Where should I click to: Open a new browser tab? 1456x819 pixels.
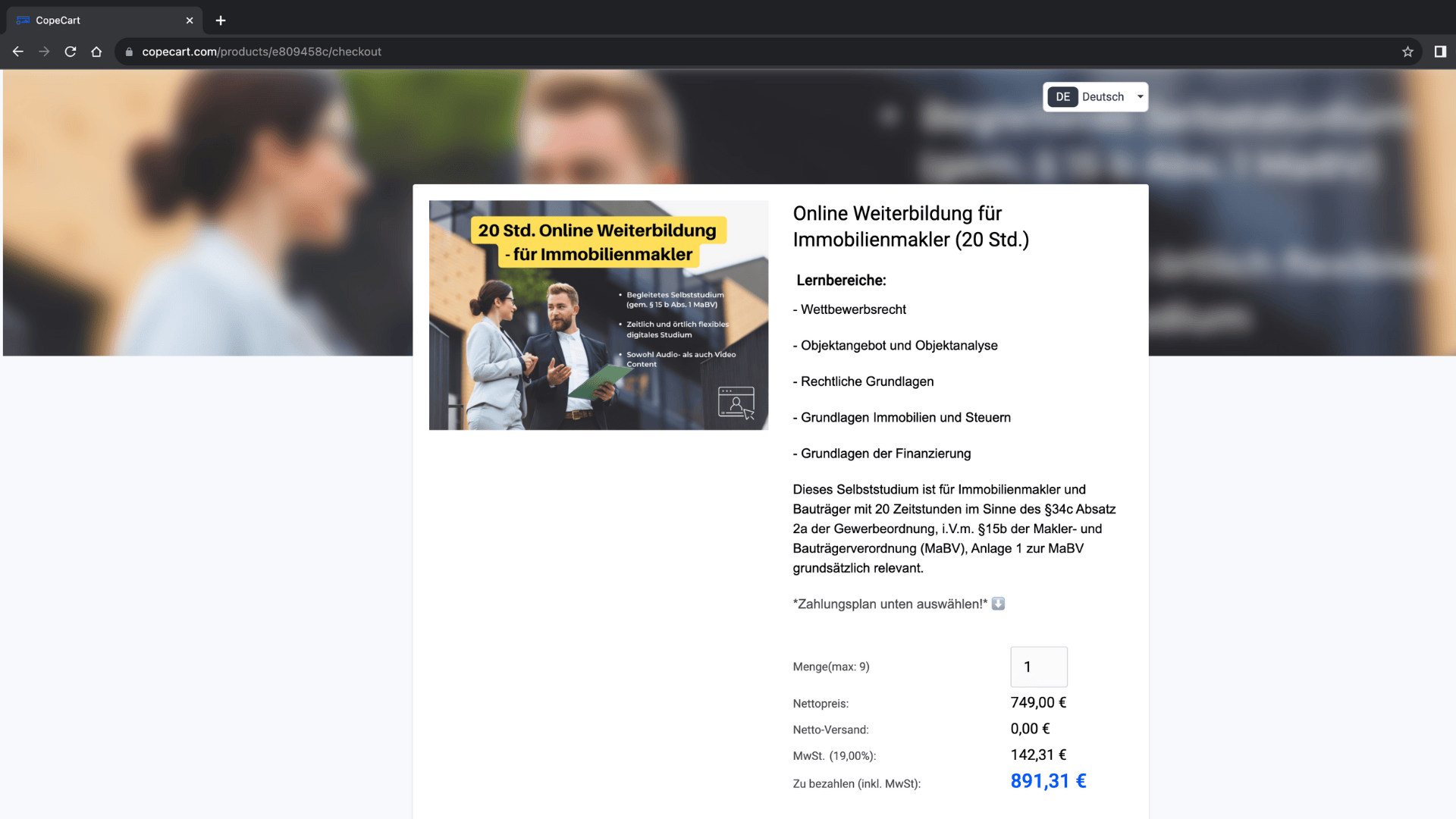pos(221,20)
